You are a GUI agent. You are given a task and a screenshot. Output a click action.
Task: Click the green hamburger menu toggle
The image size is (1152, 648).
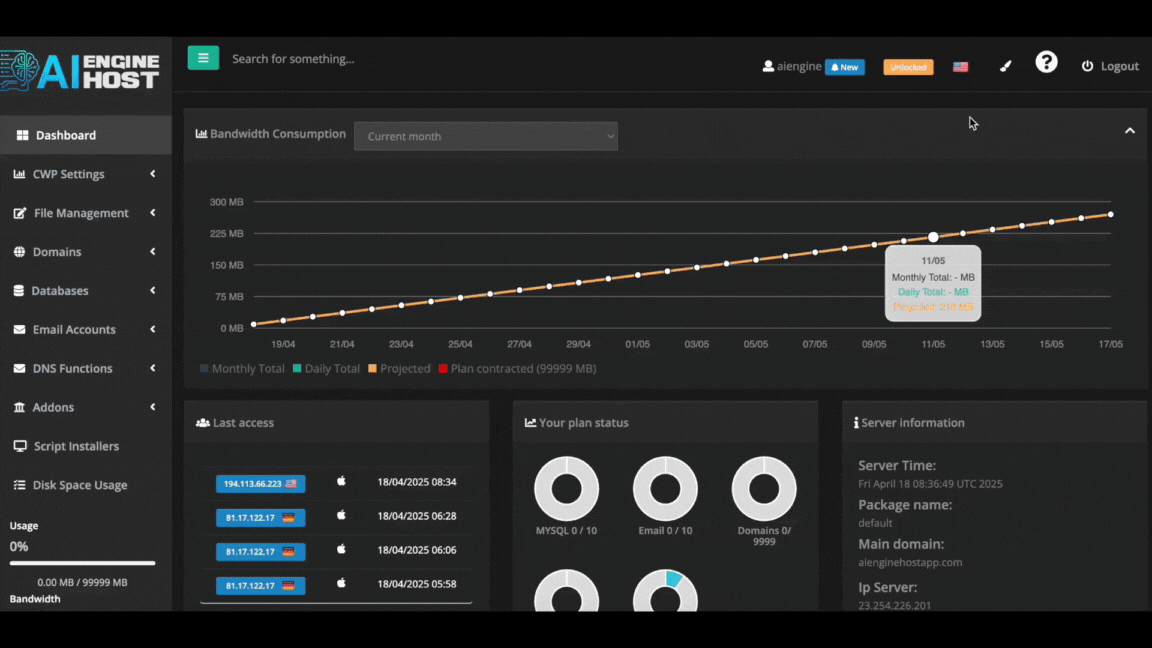pos(203,58)
